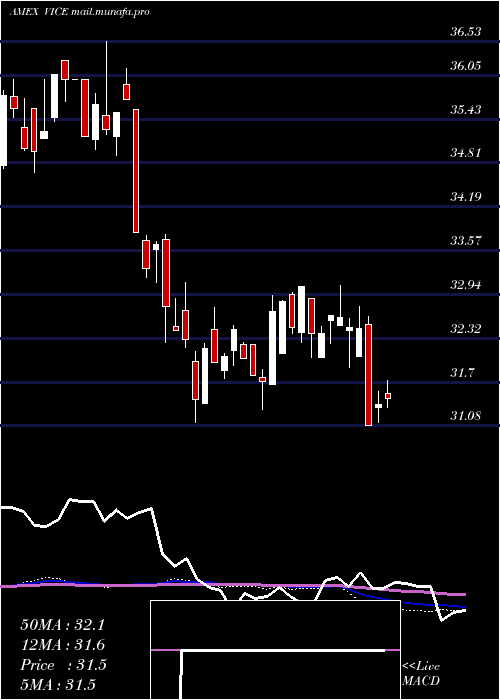Click the '50MA : 32.1' reading
The width and height of the screenshot is (500, 700).
tap(62, 625)
